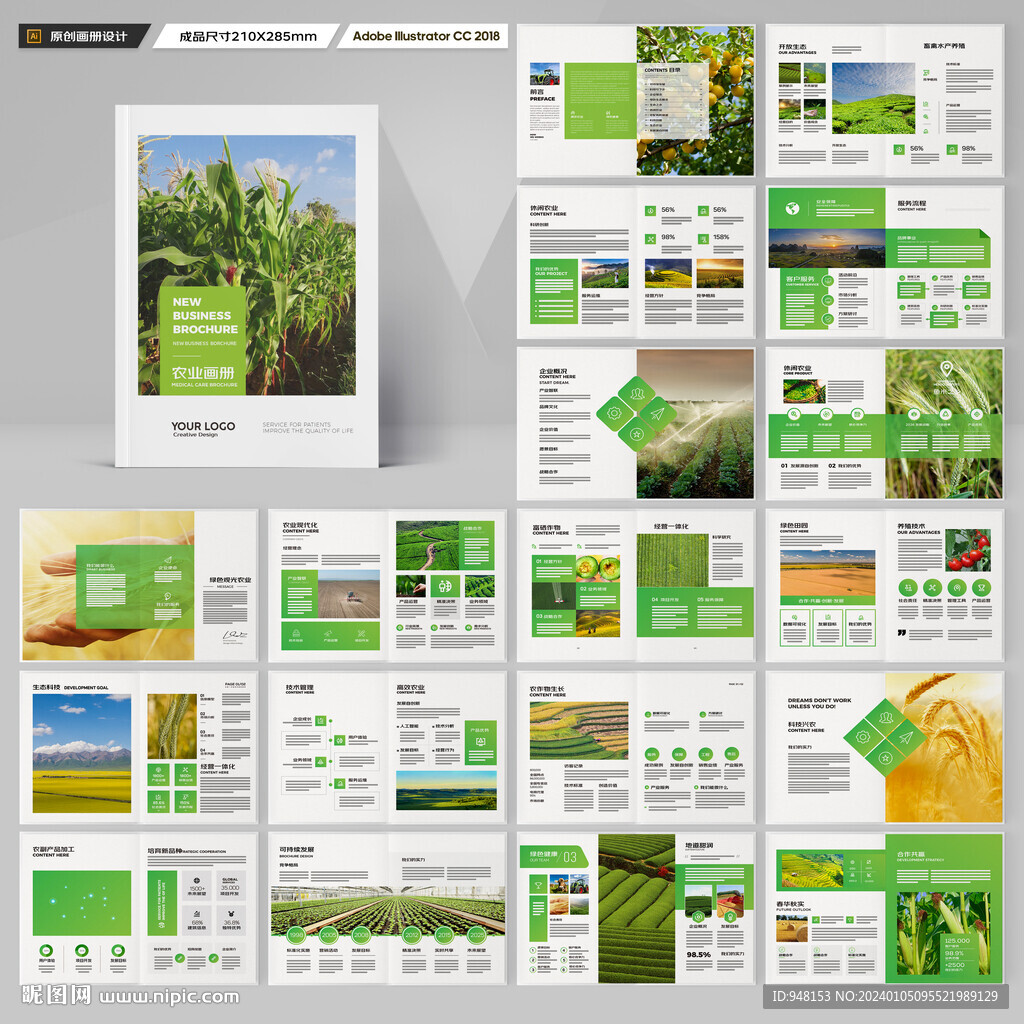This screenshot has width=1024, height=1024.
Task: Click the 前言 PREFACE heading
Action: coord(543,95)
